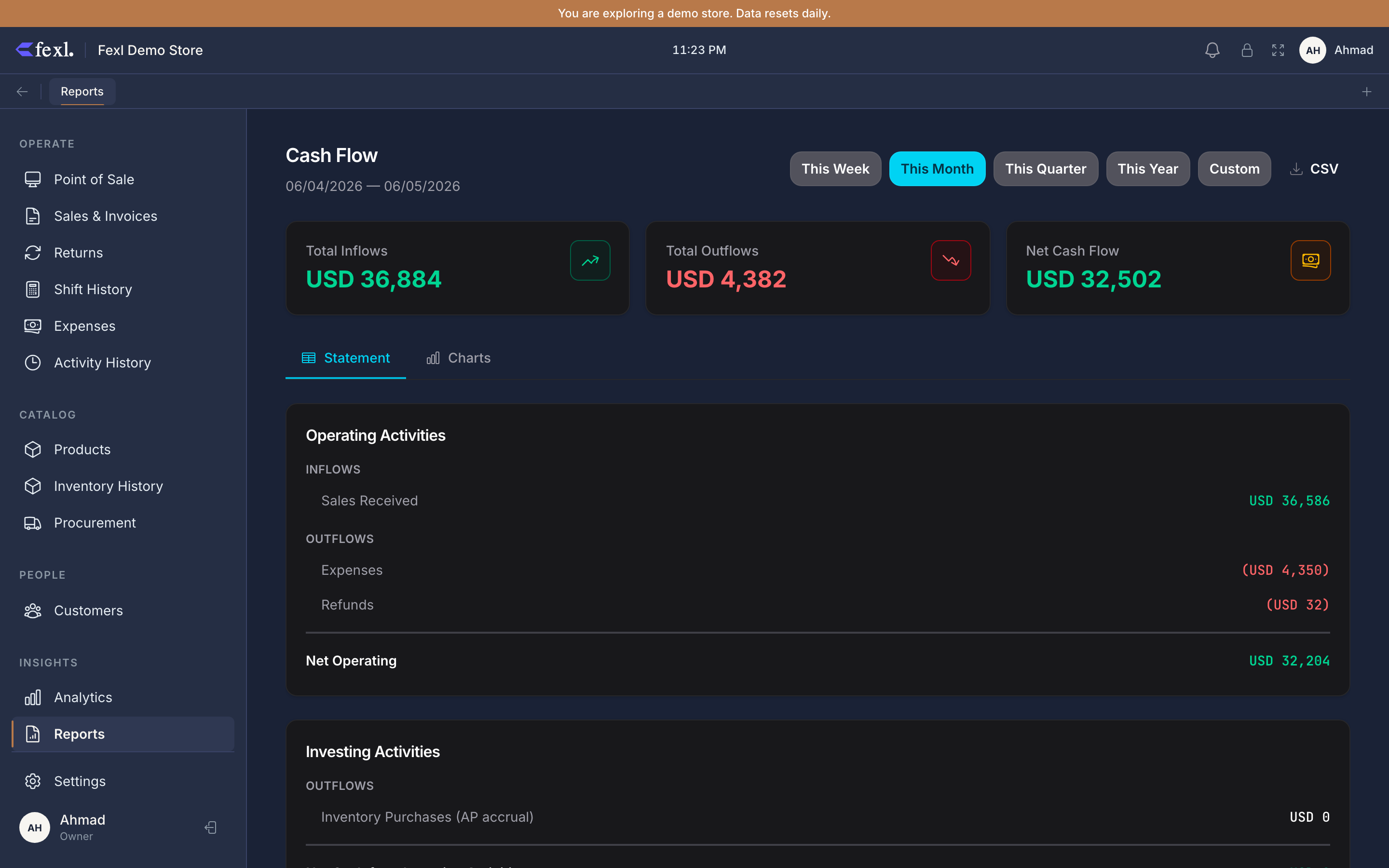
Task: Select This Week date range
Action: (x=835, y=169)
